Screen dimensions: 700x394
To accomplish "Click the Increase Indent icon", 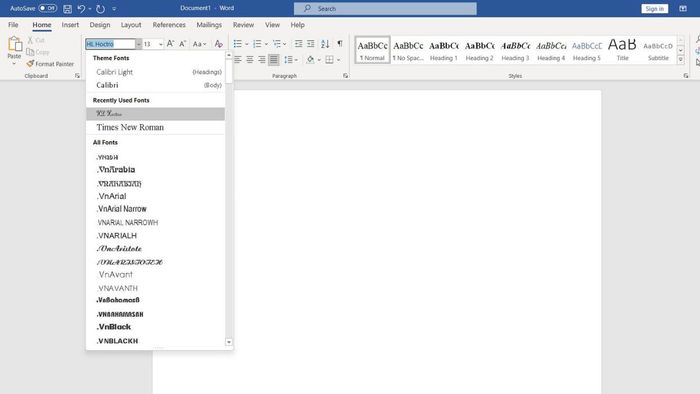I will (x=311, y=44).
